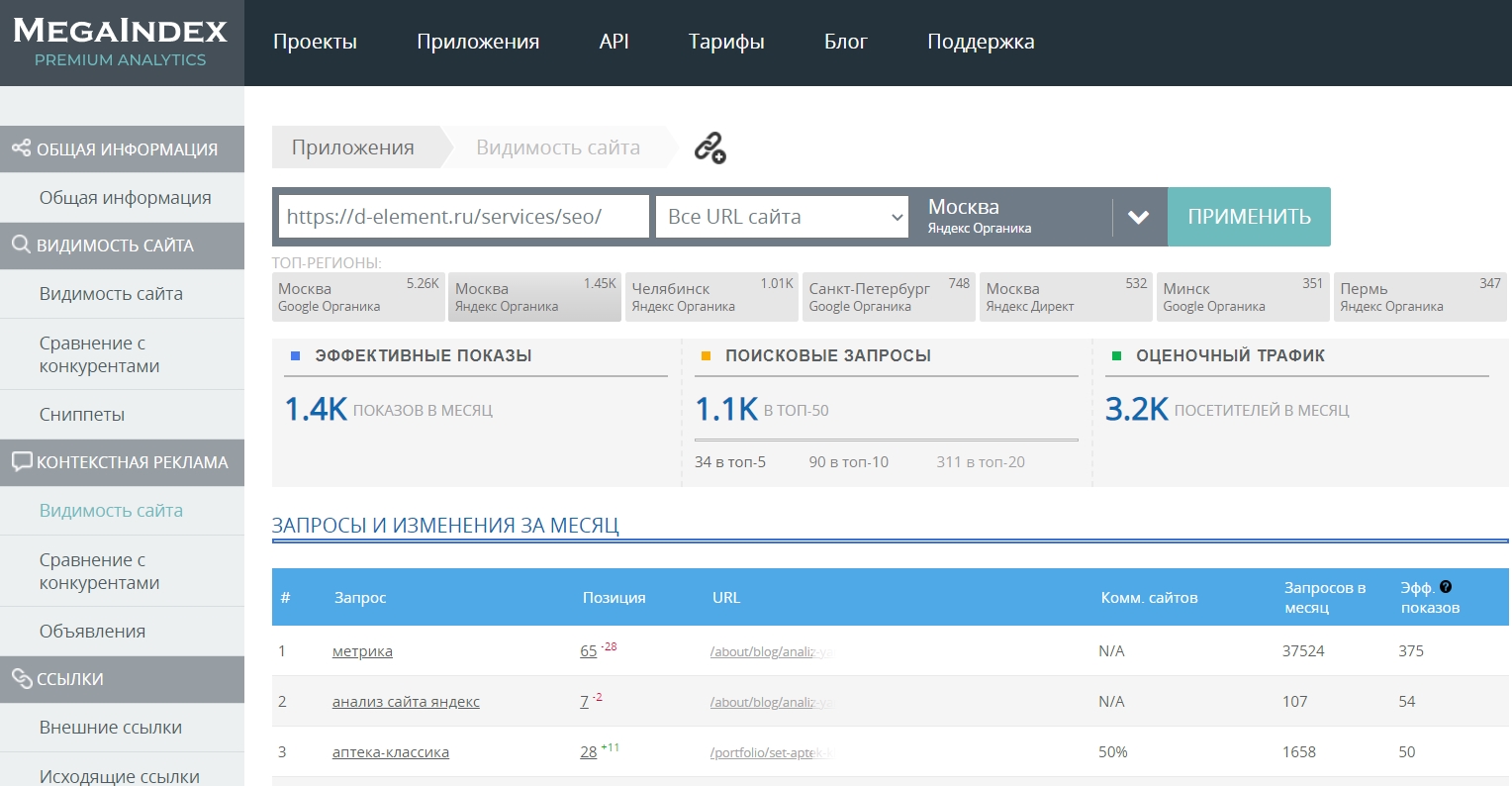Click the speech bubble icon in КОНТЕКСТНАЯ РЕКЛАМА header
The height and width of the screenshot is (786, 1512).
point(22,461)
